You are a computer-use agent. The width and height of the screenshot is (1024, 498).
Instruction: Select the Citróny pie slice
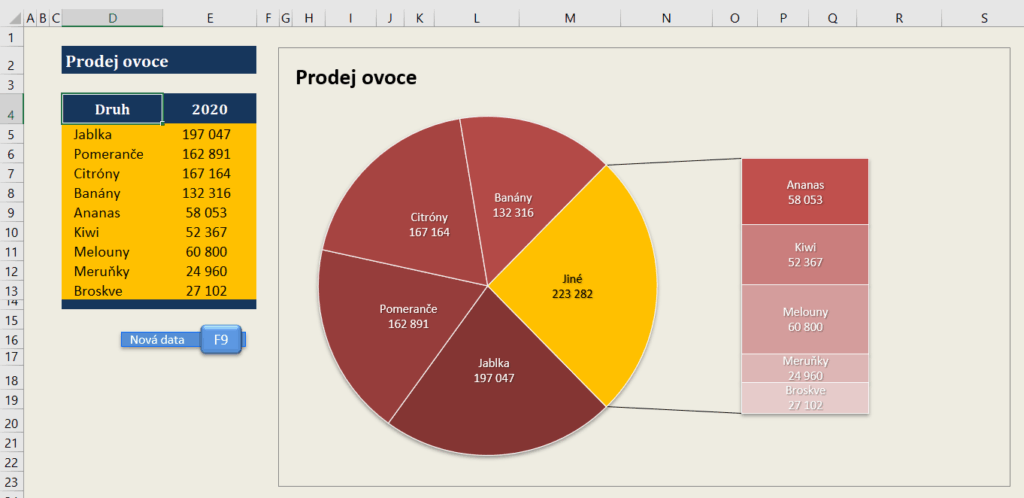(x=410, y=215)
